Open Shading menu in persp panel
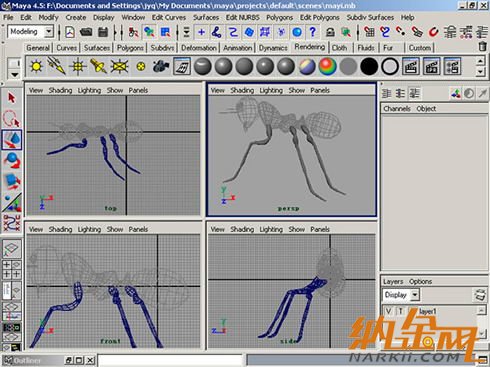 coord(242,90)
